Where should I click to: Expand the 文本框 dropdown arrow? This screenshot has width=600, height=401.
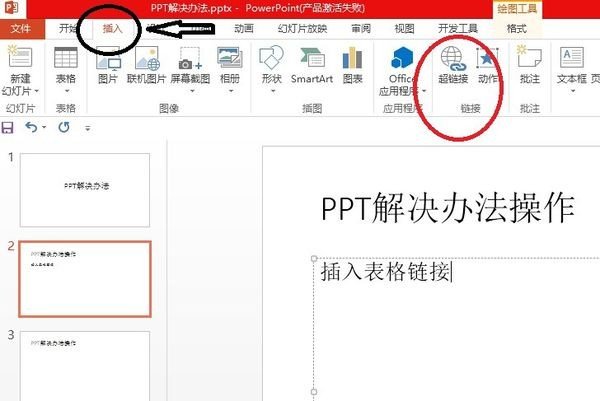(573, 91)
